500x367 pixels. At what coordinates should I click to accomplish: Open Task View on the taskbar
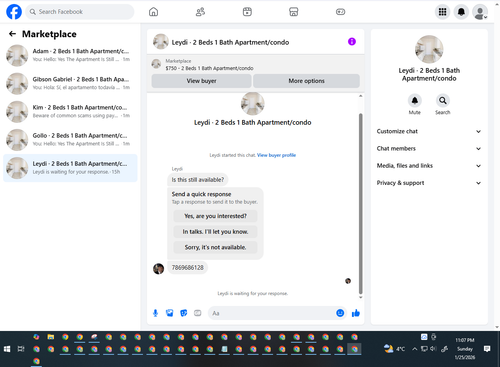pyautogui.click(x=21, y=349)
